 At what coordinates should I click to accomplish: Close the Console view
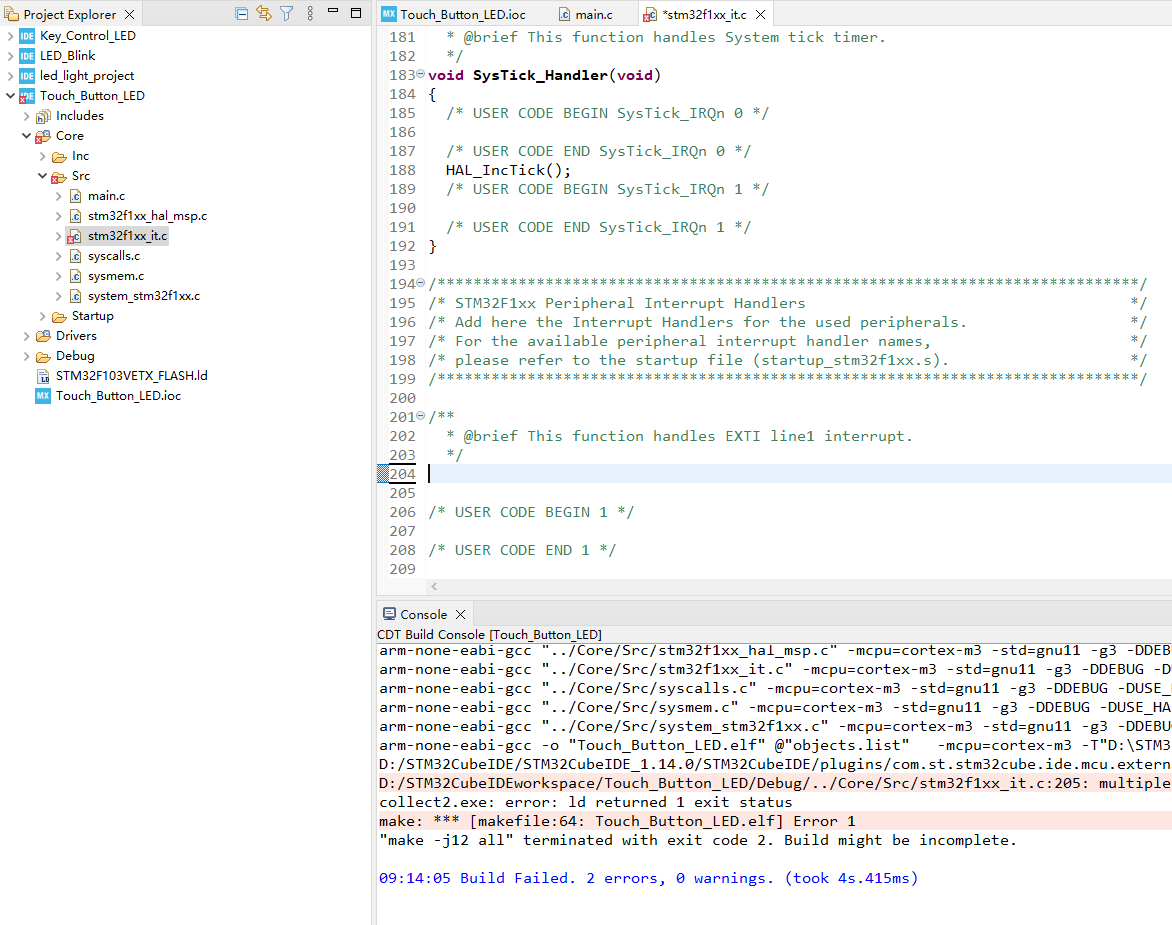click(x=460, y=614)
